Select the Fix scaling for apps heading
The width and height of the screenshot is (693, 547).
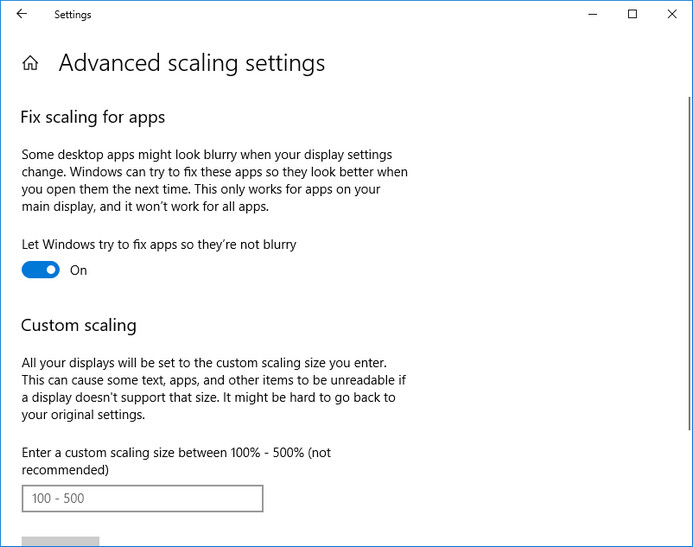pyautogui.click(x=93, y=118)
